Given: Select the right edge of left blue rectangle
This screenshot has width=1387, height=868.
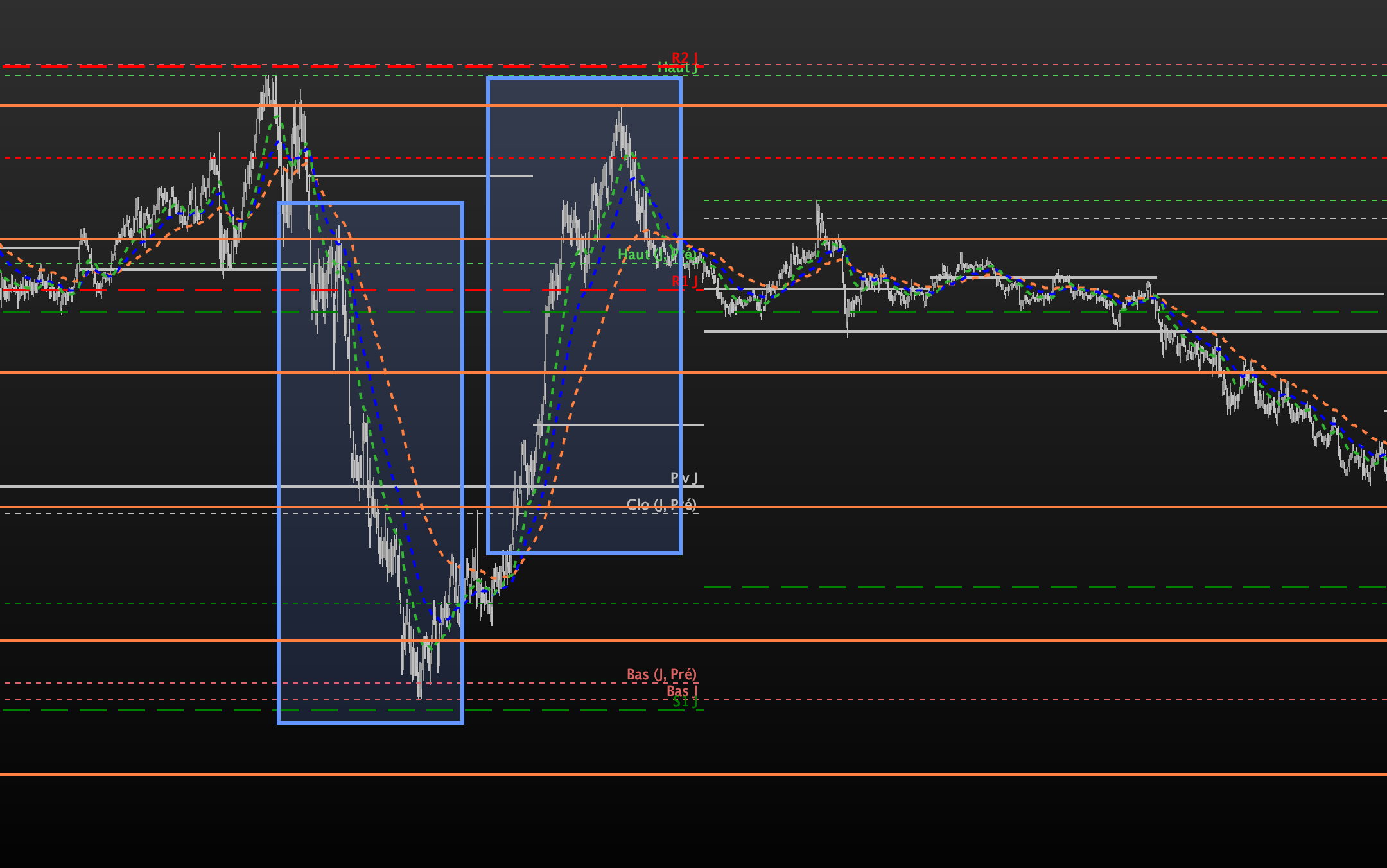Looking at the screenshot, I should (x=462, y=417).
